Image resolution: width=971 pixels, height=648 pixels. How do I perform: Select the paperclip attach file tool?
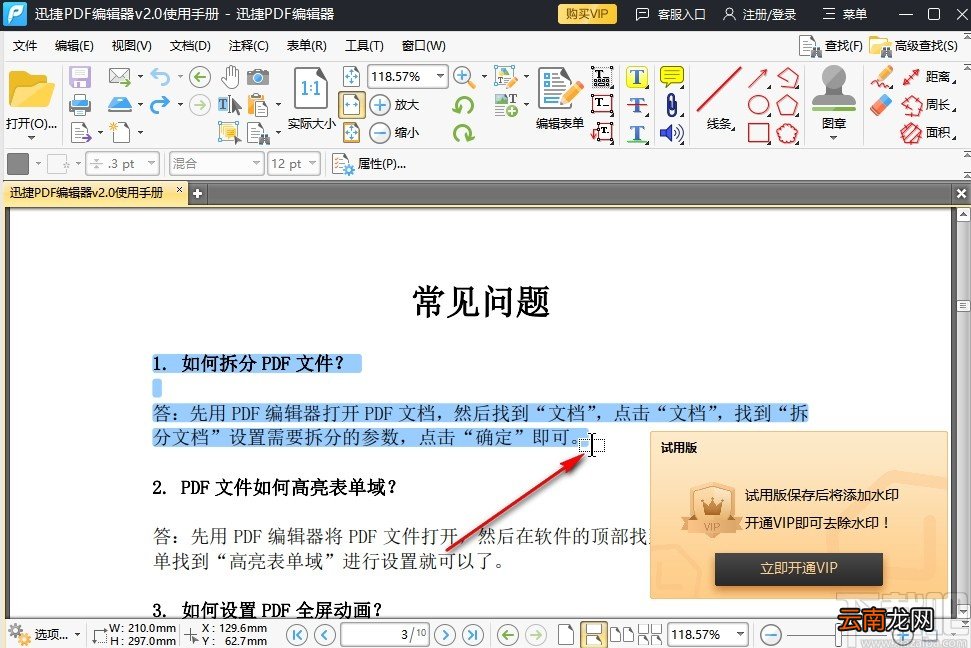point(671,105)
